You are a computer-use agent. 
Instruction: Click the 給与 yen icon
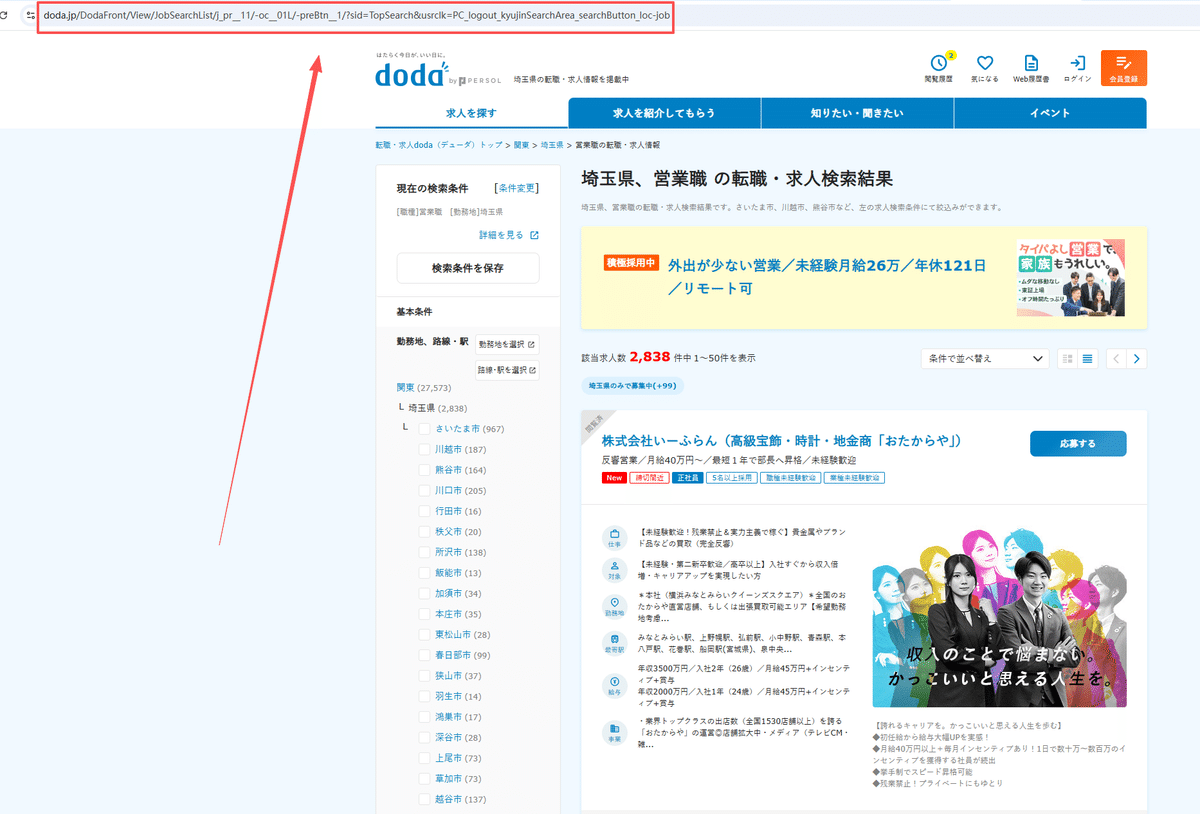pyautogui.click(x=614, y=685)
